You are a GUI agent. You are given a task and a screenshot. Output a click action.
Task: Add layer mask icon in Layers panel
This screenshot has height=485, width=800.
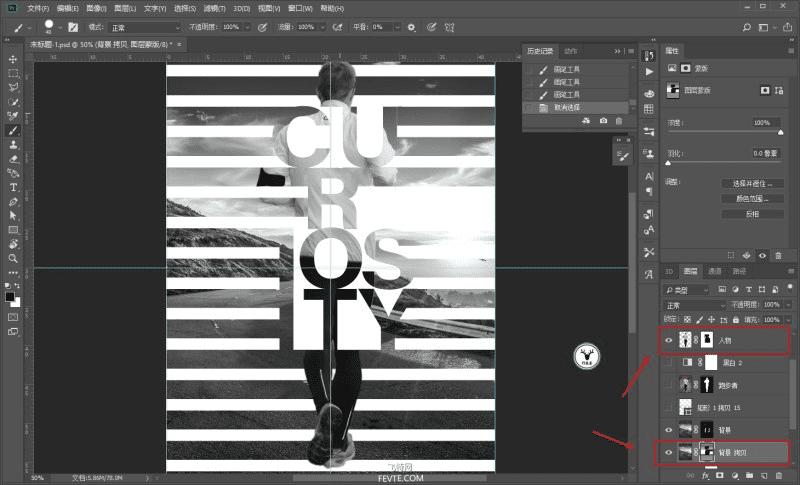tap(720, 476)
